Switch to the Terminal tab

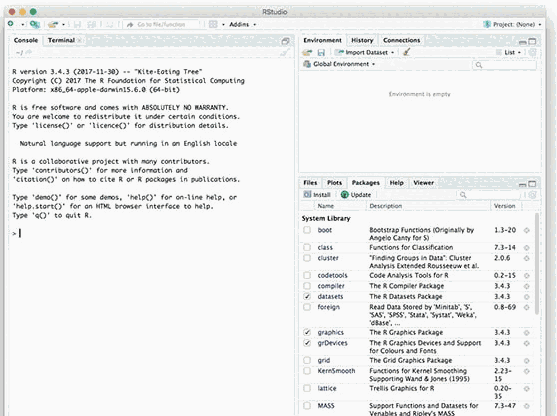[61, 40]
